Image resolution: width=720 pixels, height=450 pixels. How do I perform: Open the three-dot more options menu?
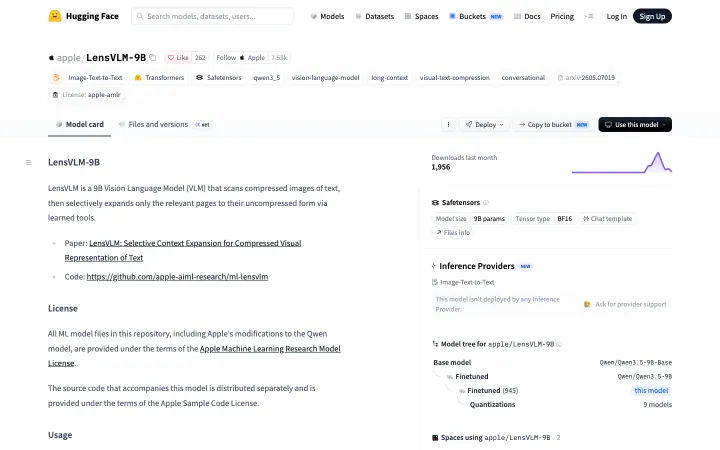point(449,124)
